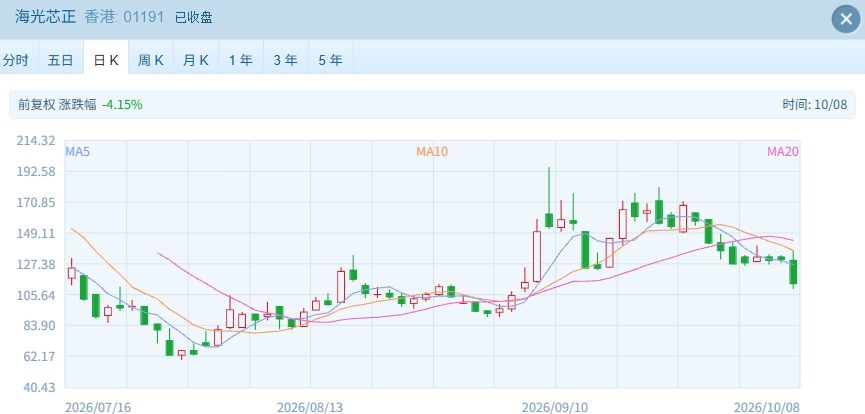Click the 已收盘 status text
865x414 pixels.
tap(194, 17)
